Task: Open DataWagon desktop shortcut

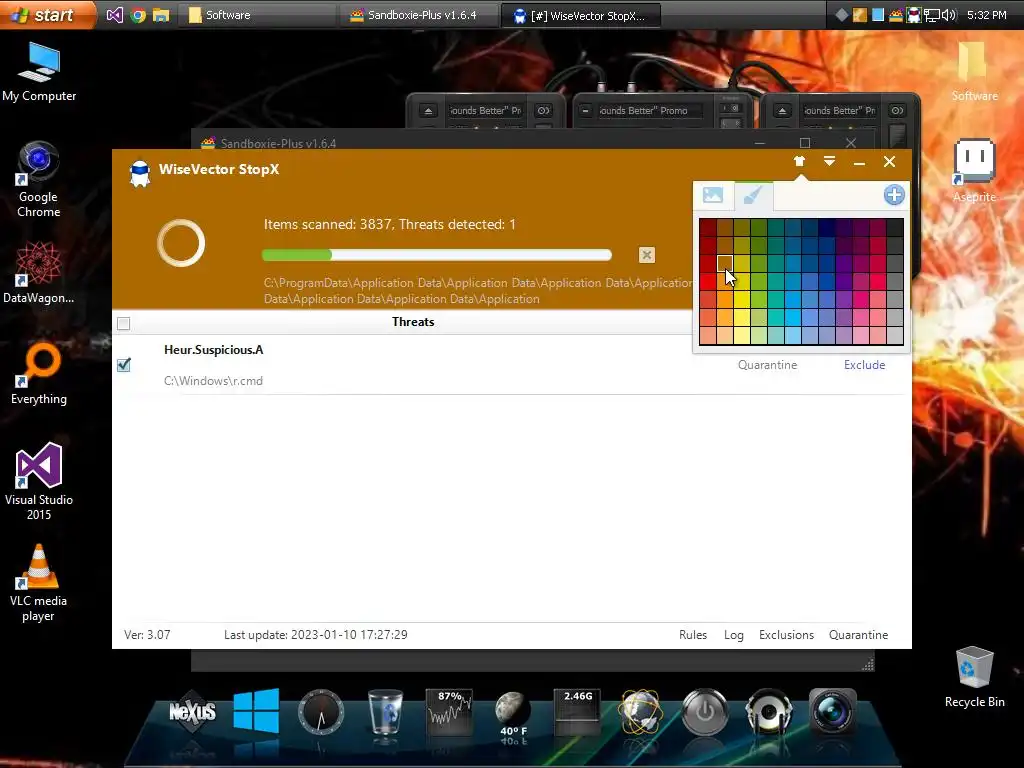Action: pyautogui.click(x=39, y=273)
